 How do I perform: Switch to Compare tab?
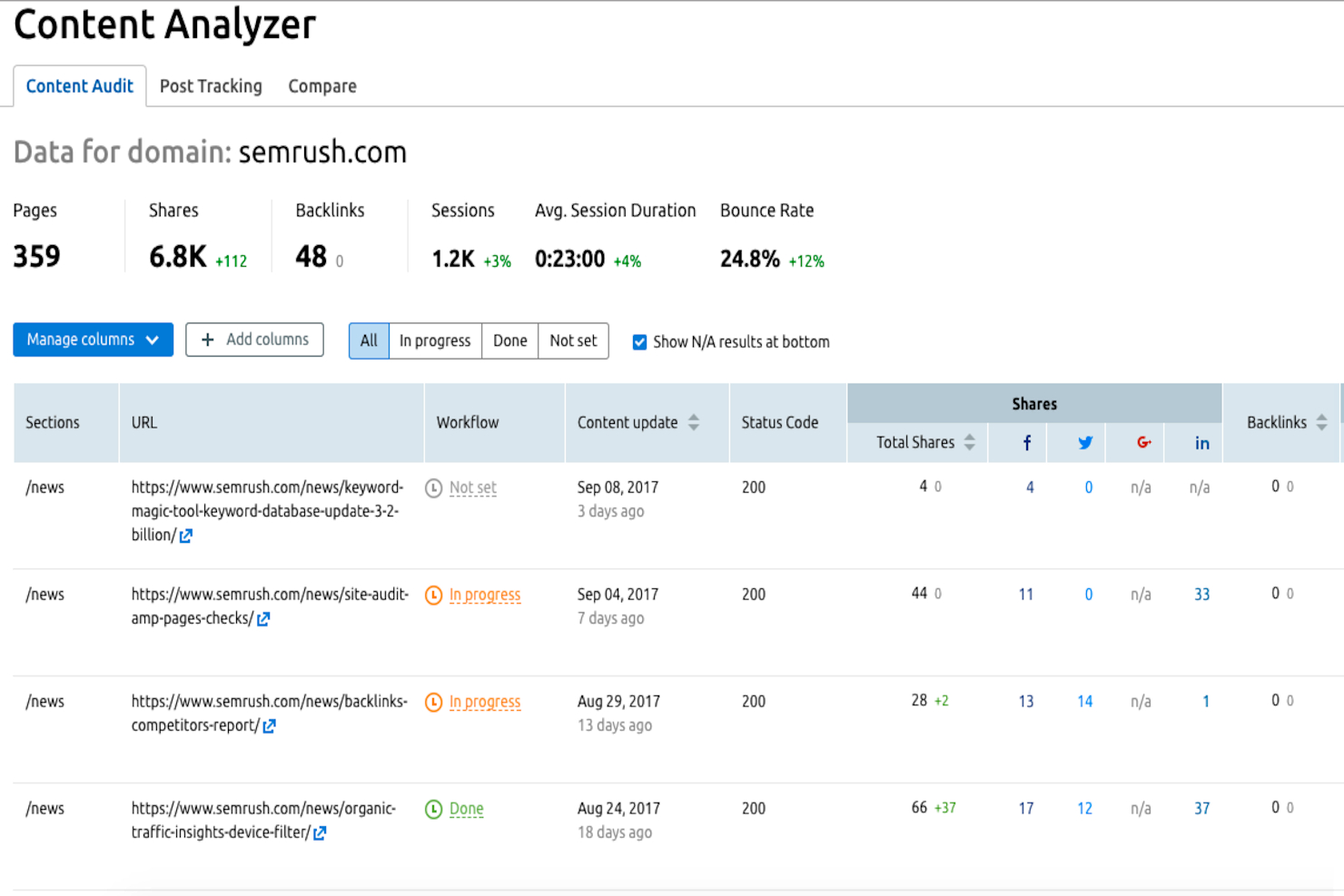click(x=322, y=86)
